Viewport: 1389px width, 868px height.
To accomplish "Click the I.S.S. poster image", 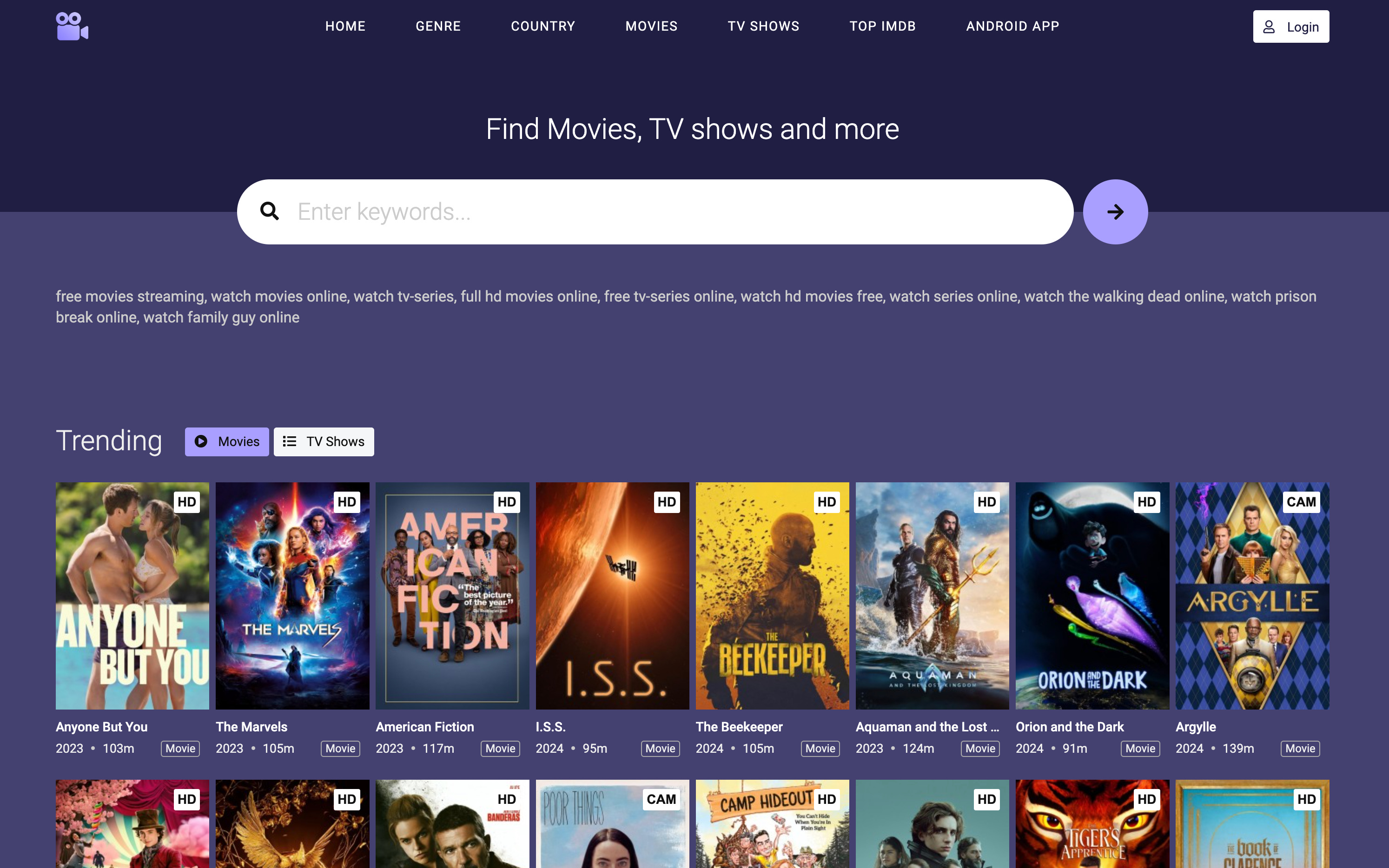I will (x=613, y=596).
